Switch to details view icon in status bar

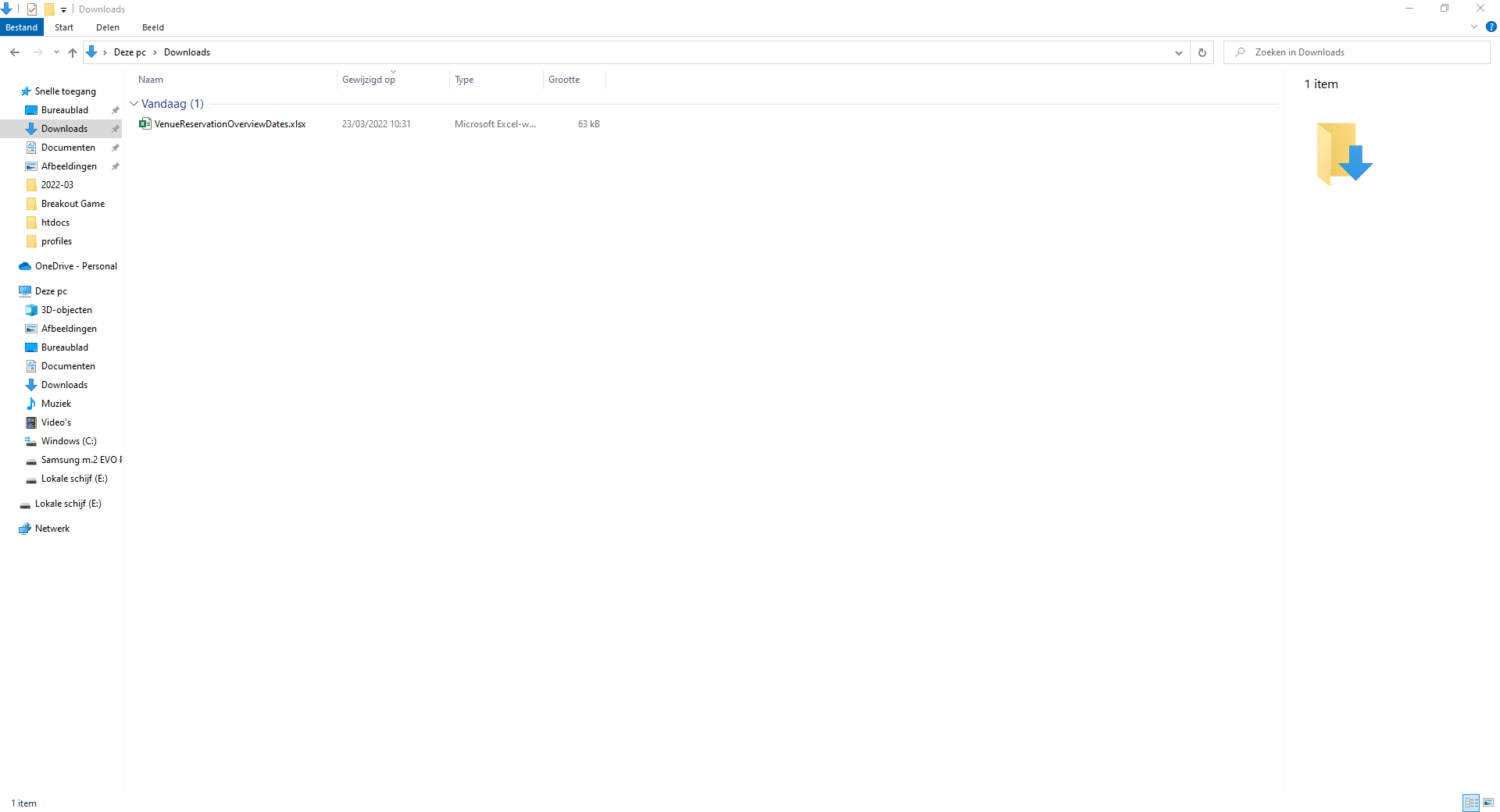click(x=1471, y=803)
